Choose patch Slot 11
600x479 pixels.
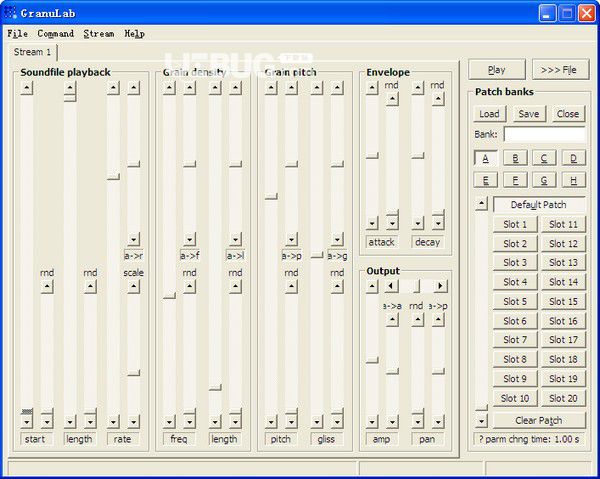[x=563, y=224]
